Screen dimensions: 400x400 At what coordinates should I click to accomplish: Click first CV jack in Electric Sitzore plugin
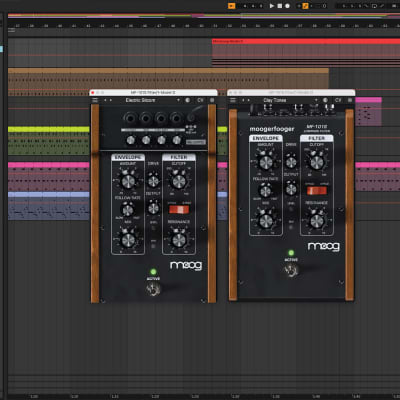(x=130, y=118)
